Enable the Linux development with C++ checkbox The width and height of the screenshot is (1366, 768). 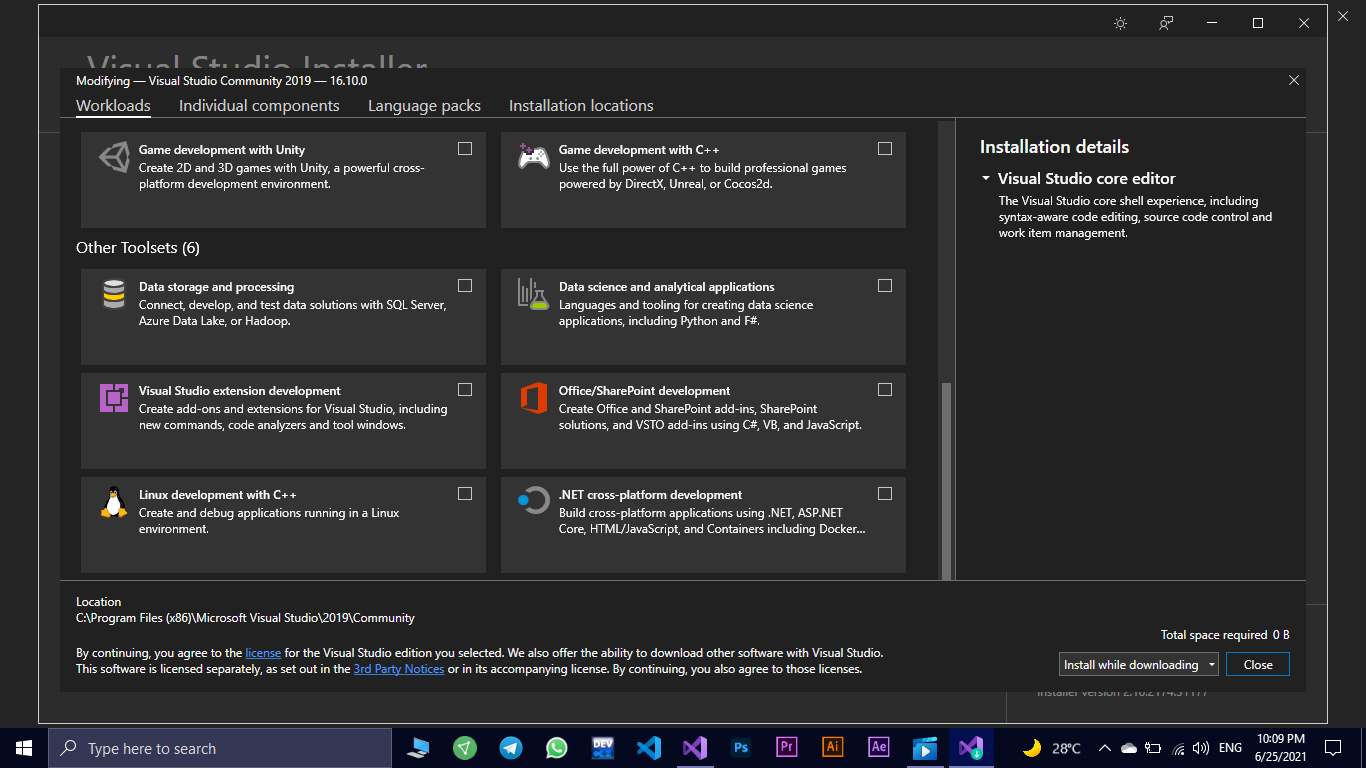pyautogui.click(x=465, y=494)
